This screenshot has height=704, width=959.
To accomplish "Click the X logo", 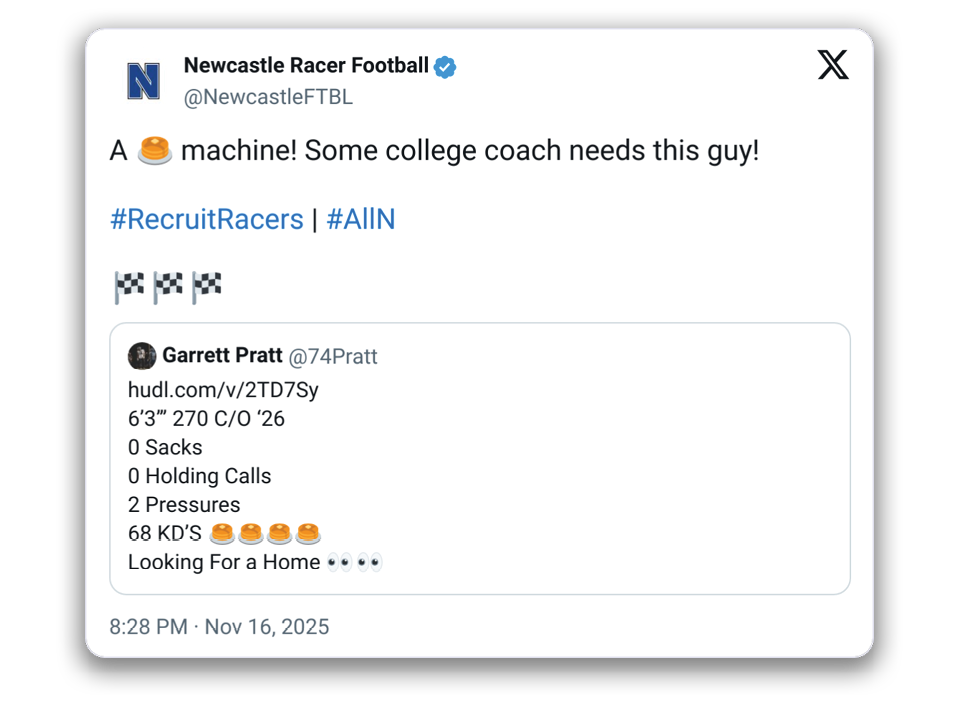I will pos(832,65).
